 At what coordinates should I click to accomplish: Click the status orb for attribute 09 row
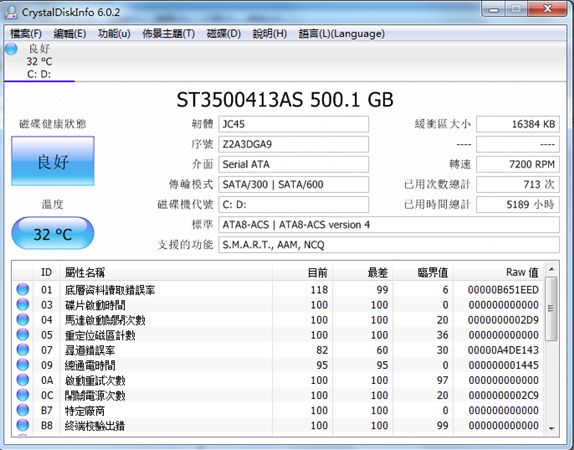pos(23,365)
